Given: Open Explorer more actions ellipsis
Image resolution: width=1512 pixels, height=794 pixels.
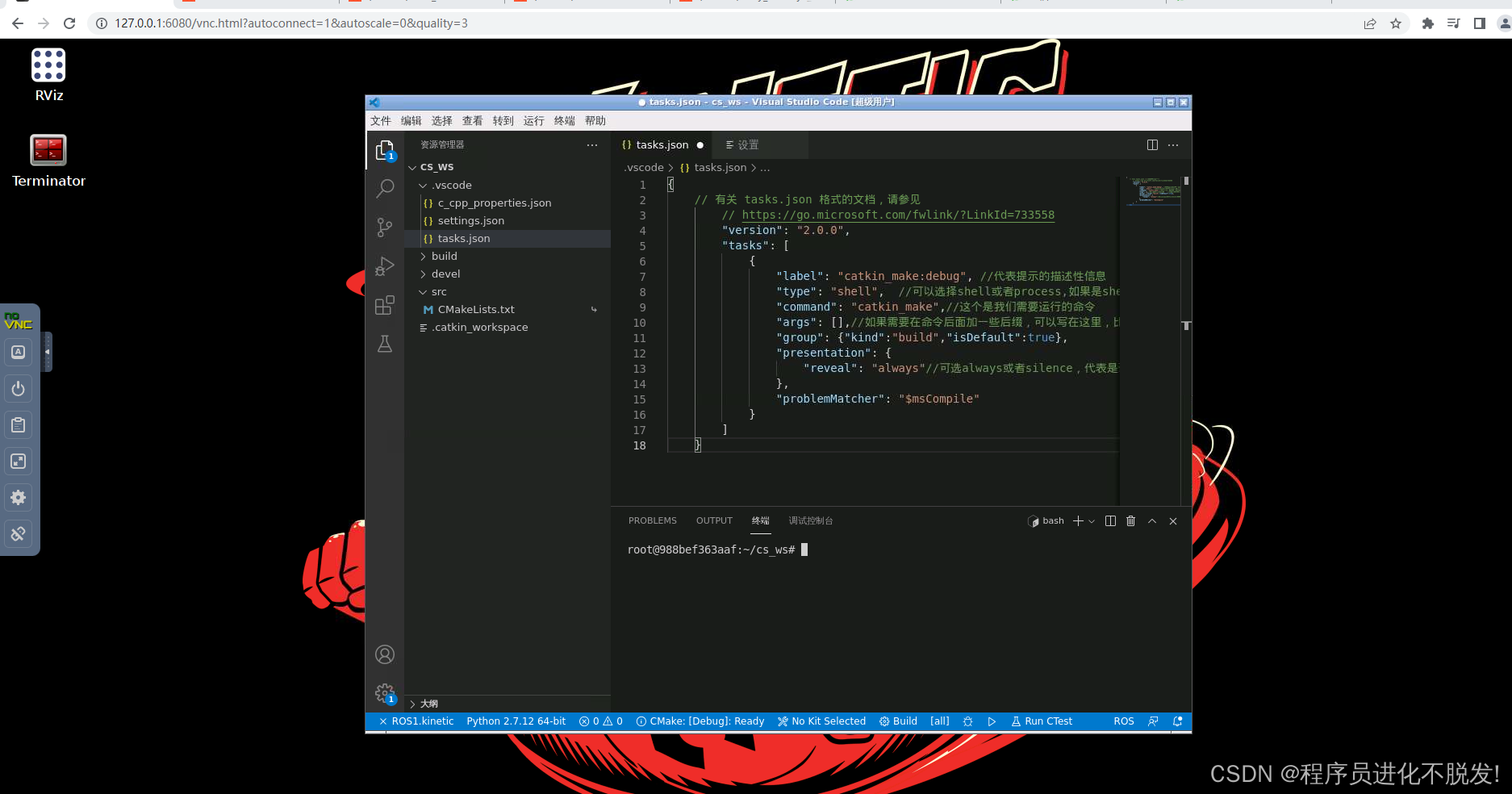Looking at the screenshot, I should pos(592,145).
